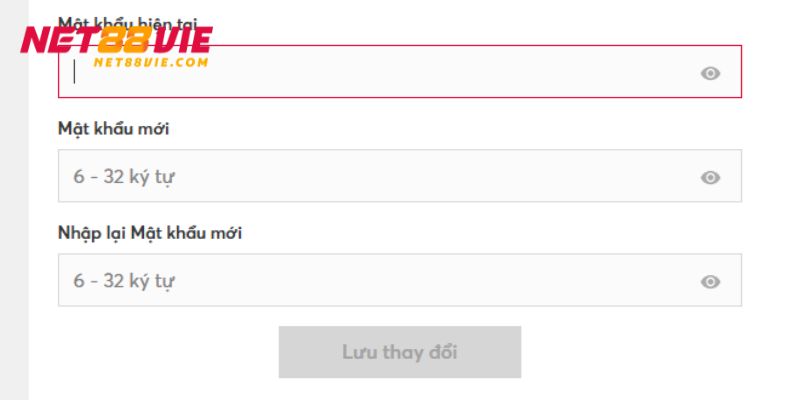The height and width of the screenshot is (400, 800).
Task: Click the 6 - 32 ký tự placeholder in confirm field
Action: (x=124, y=281)
